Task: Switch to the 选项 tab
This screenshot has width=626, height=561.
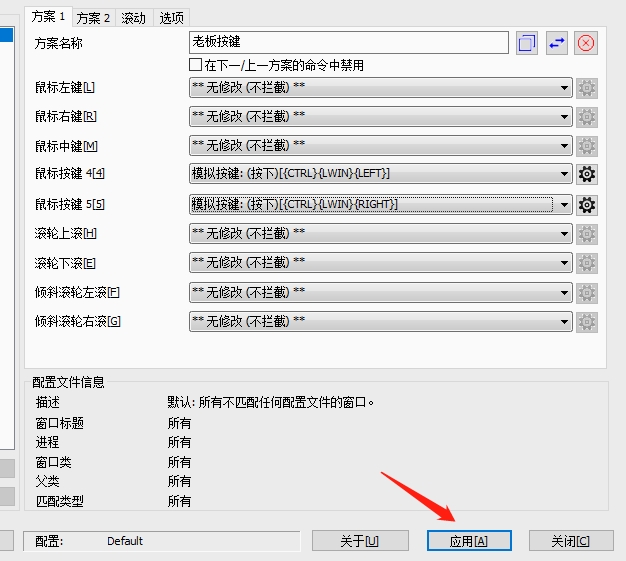Action: coord(171,18)
